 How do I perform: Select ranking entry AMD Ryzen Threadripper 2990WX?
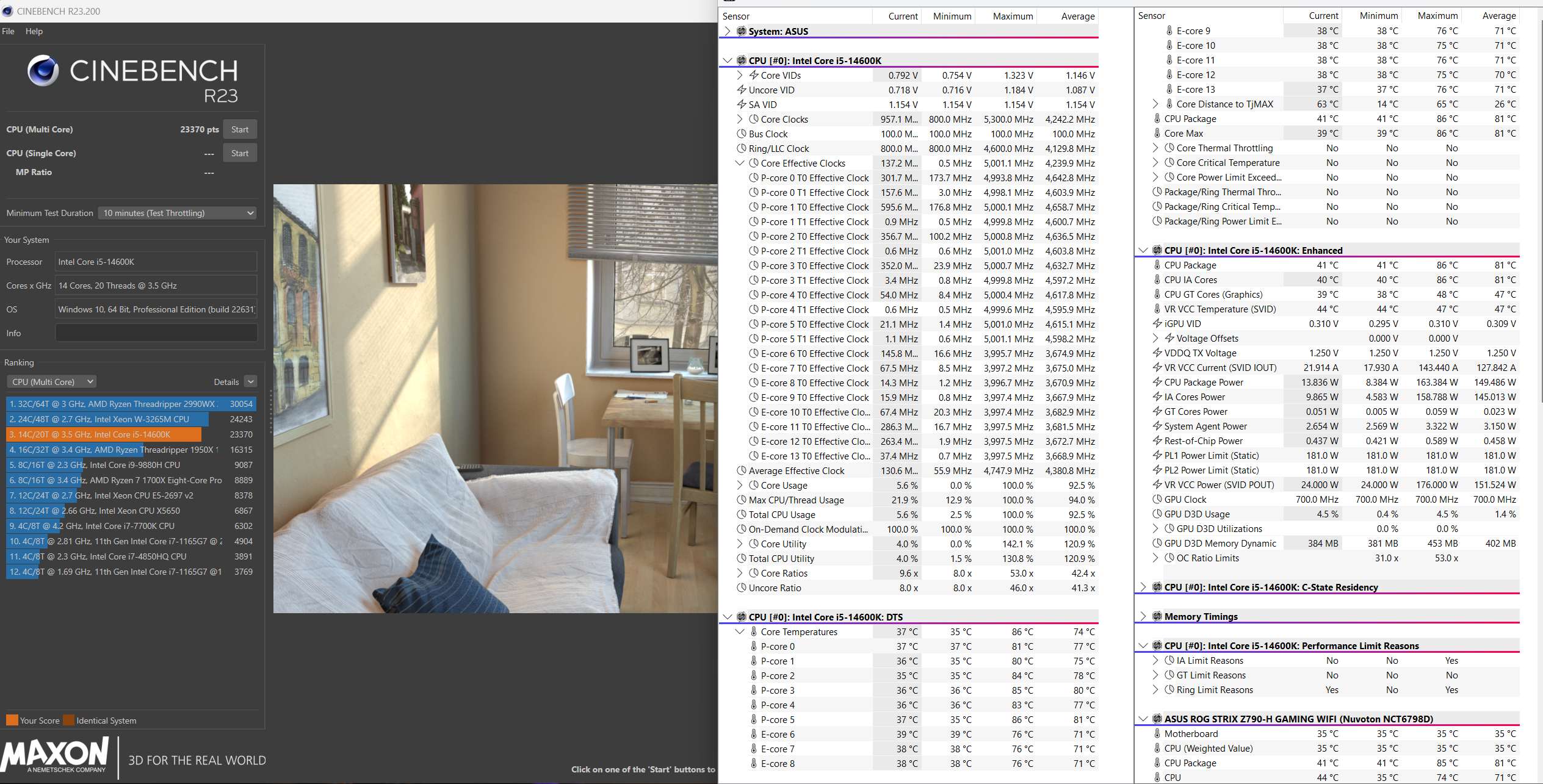click(x=131, y=404)
